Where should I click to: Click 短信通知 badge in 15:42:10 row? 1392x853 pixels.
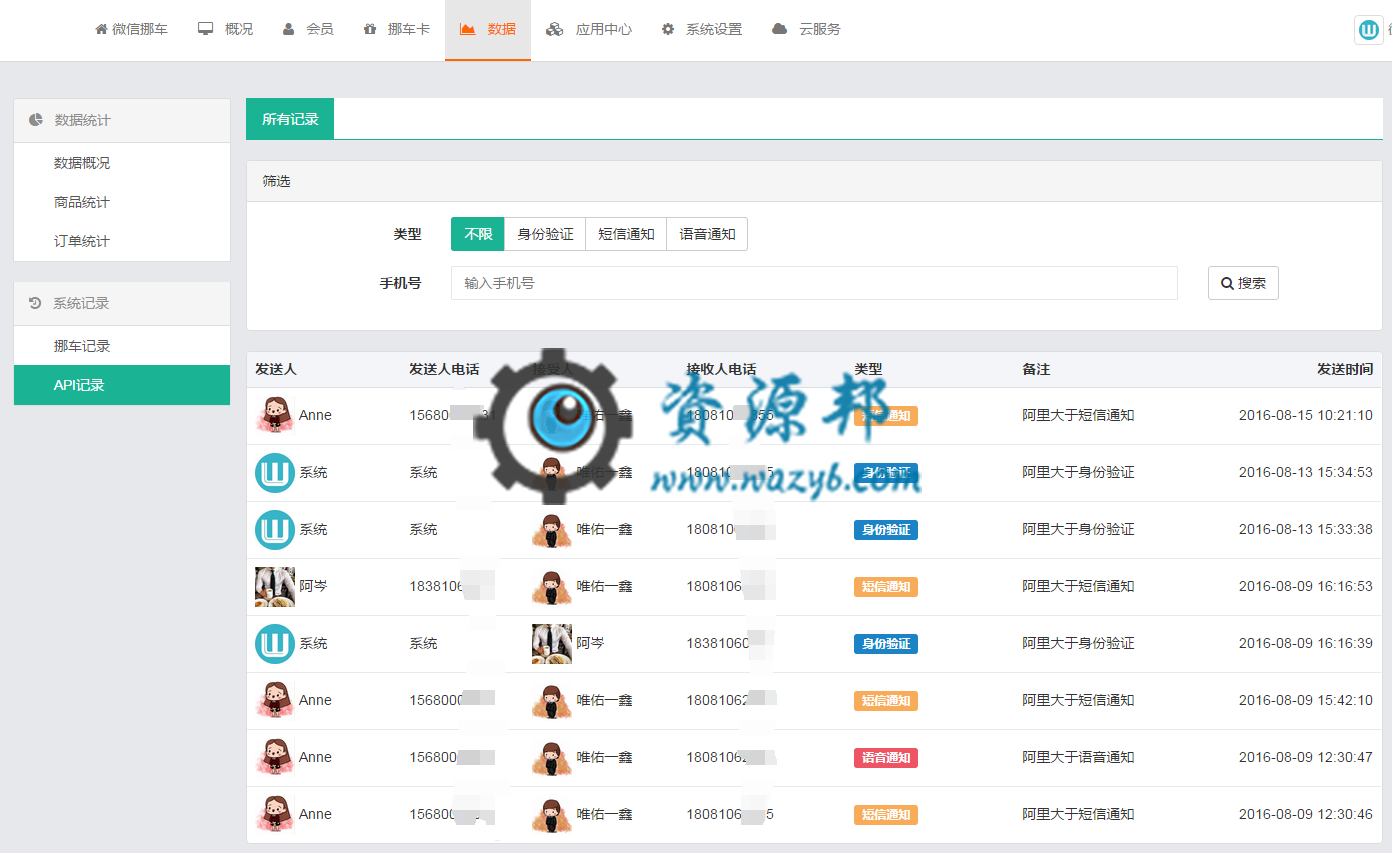(x=886, y=701)
